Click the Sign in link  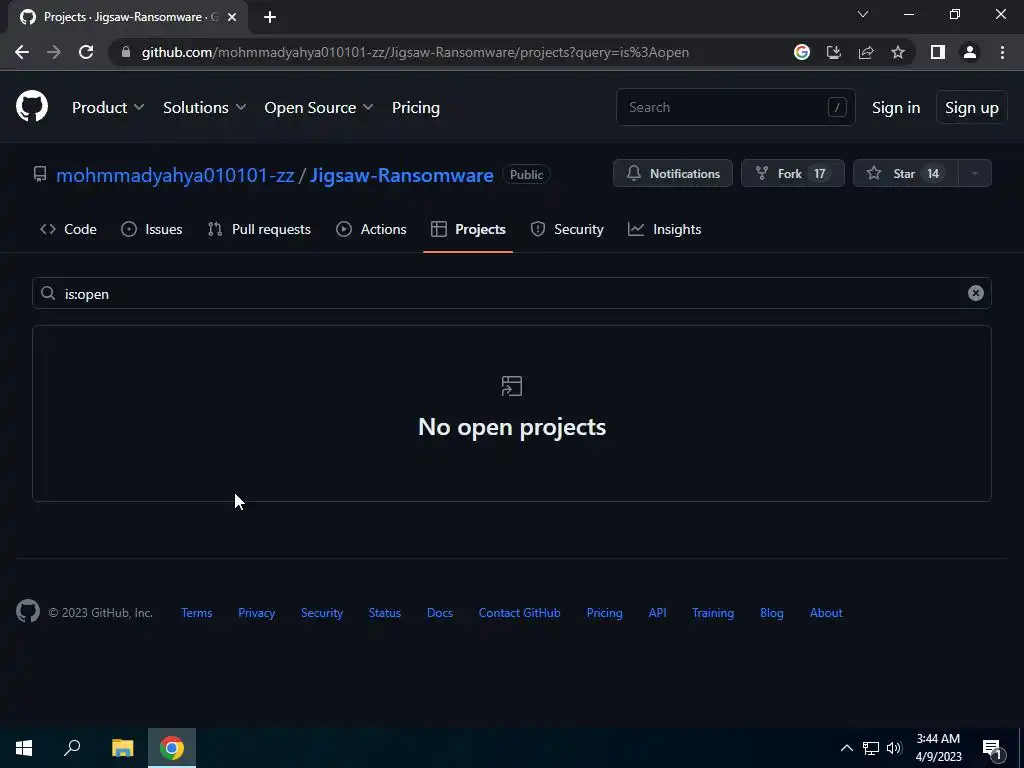click(896, 107)
